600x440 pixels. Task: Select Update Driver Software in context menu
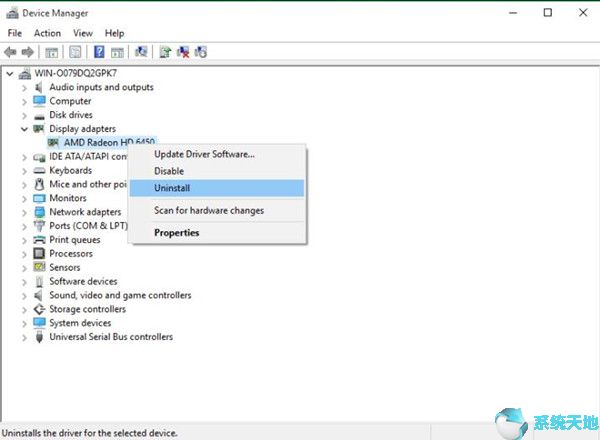coord(204,154)
